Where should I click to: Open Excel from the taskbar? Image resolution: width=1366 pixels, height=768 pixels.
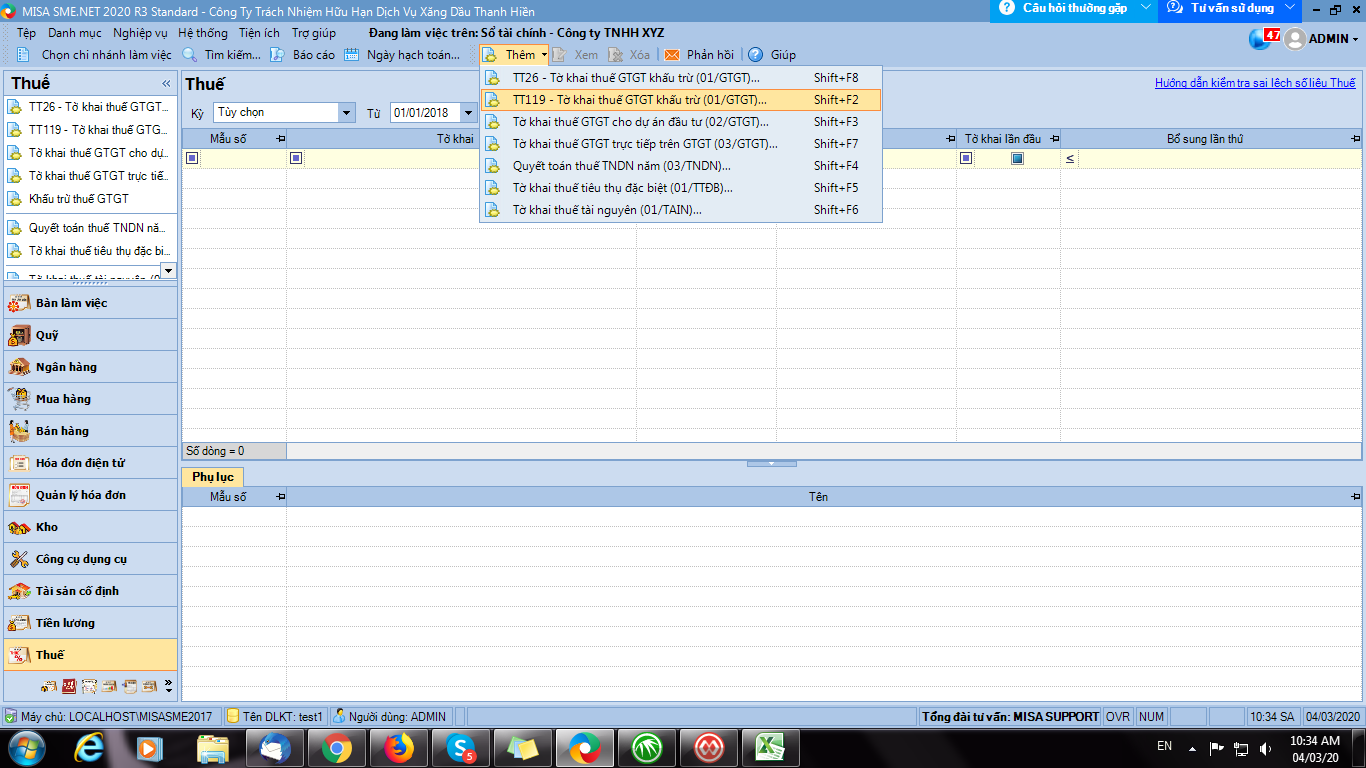pyautogui.click(x=769, y=748)
